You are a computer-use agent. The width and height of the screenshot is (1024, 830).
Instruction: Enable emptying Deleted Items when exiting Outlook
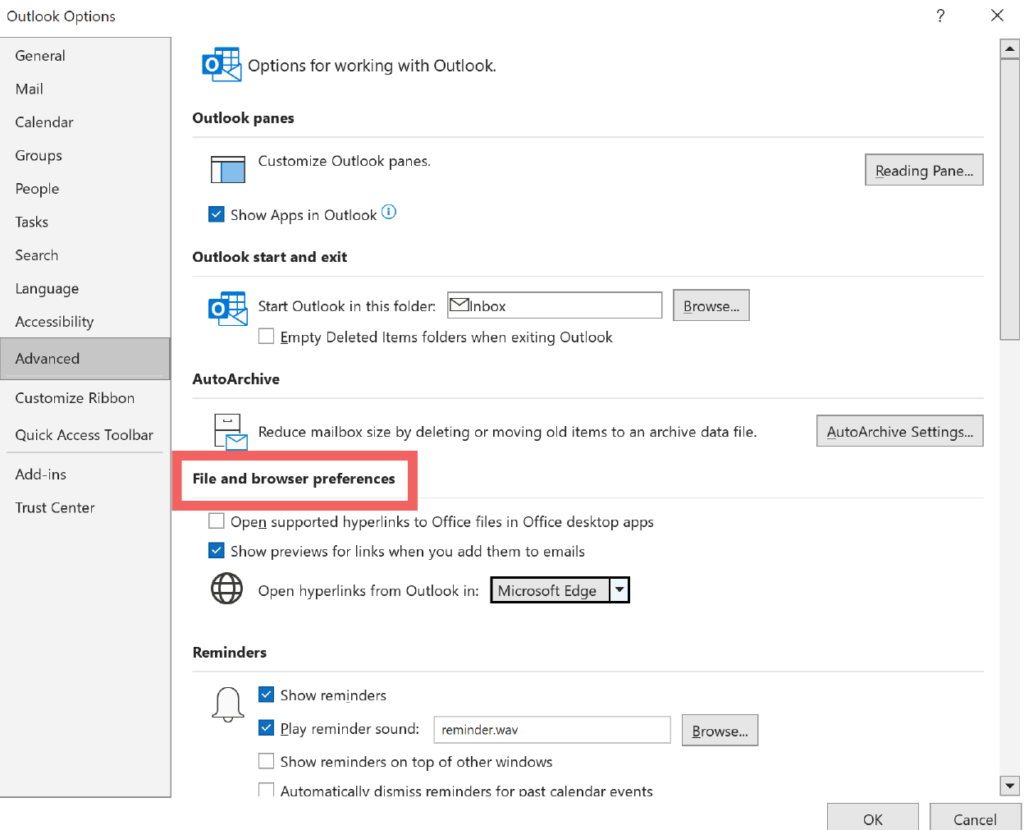266,337
